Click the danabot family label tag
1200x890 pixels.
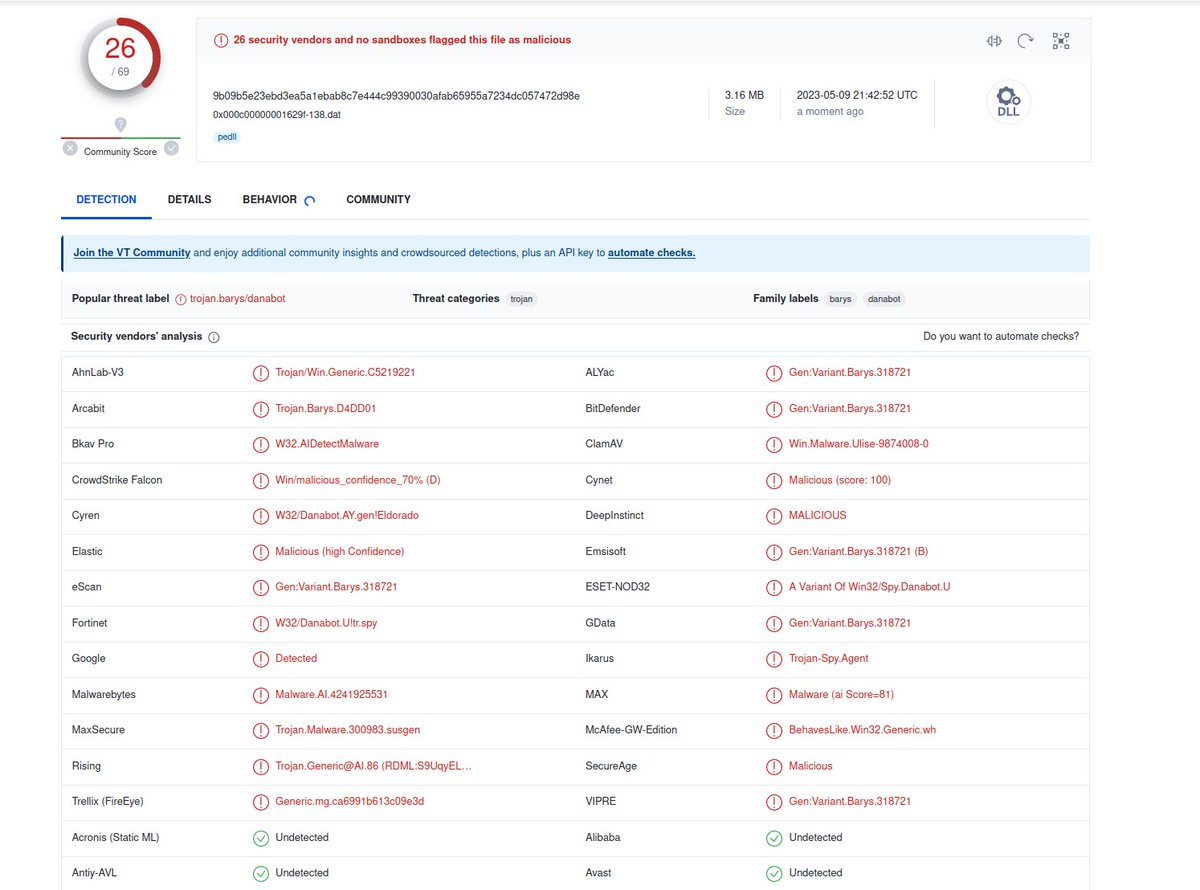884,299
